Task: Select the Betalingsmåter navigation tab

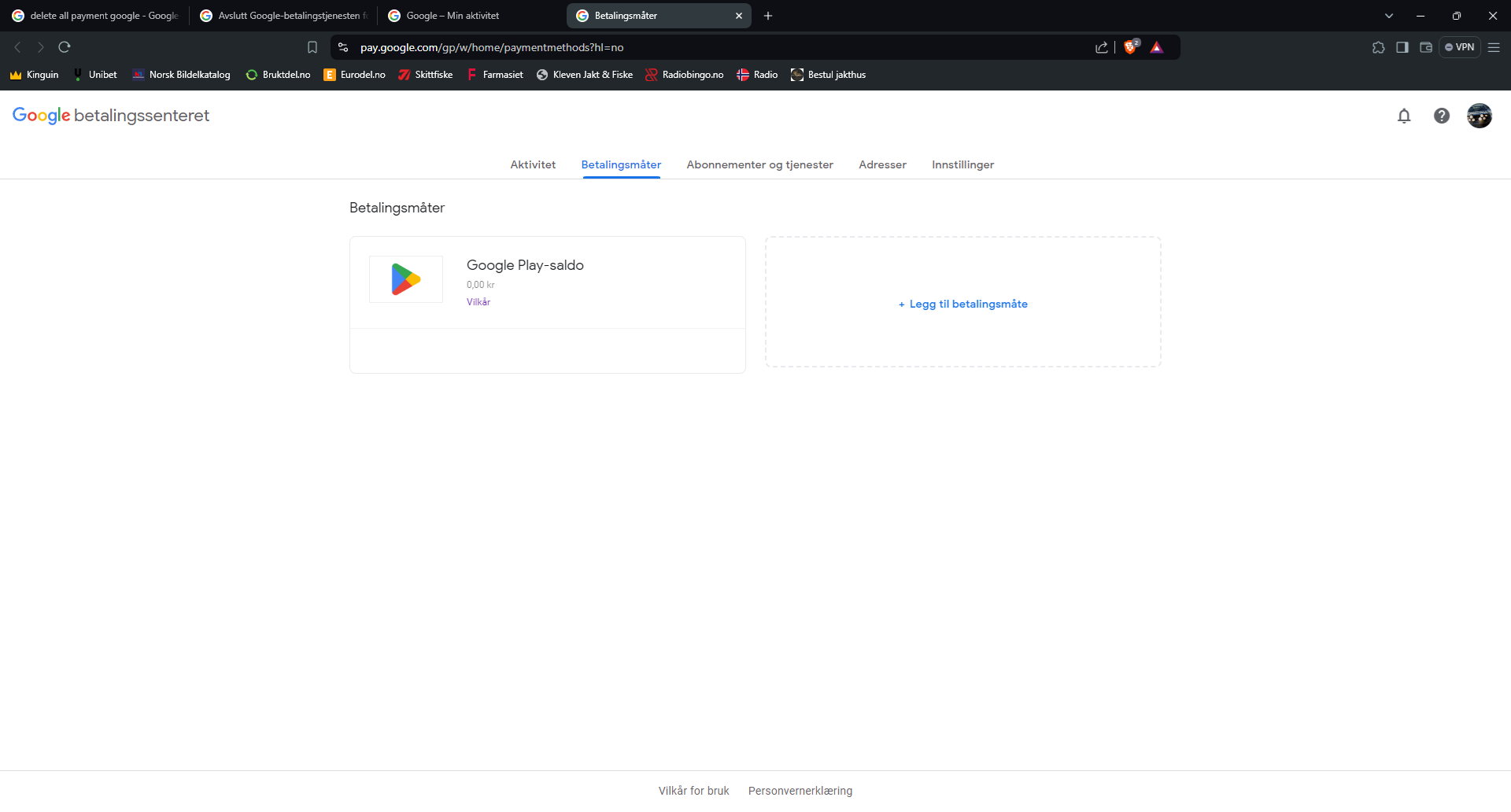Action: point(621,164)
